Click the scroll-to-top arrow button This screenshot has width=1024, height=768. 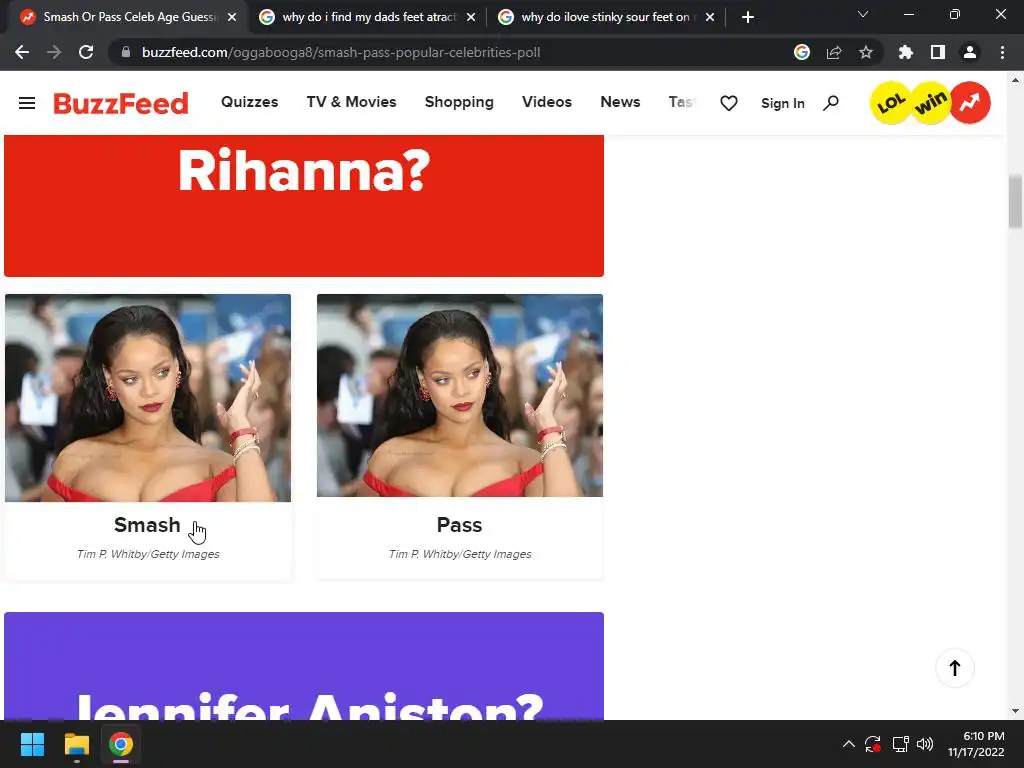tap(955, 667)
